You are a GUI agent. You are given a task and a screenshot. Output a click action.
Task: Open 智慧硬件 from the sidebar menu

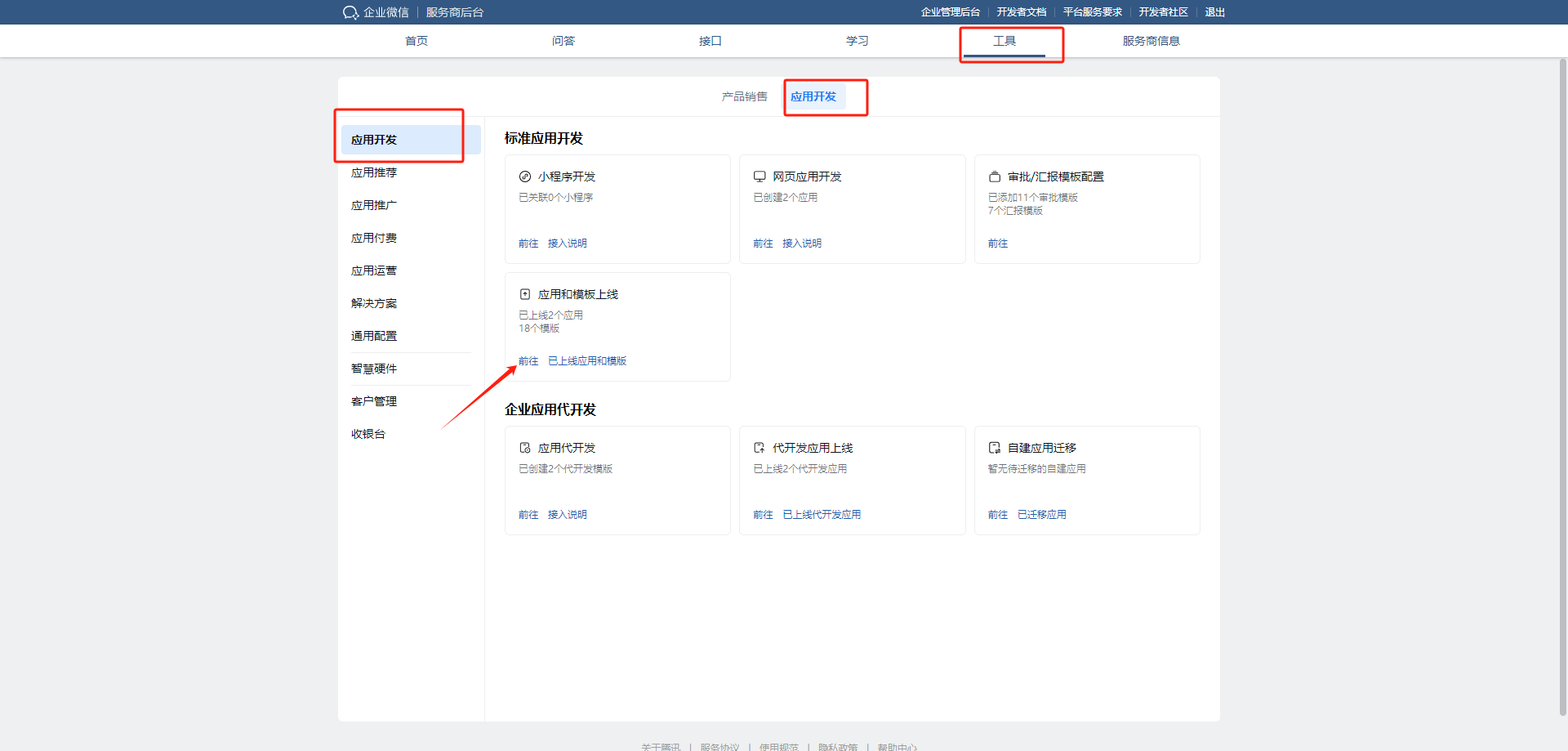pos(374,369)
